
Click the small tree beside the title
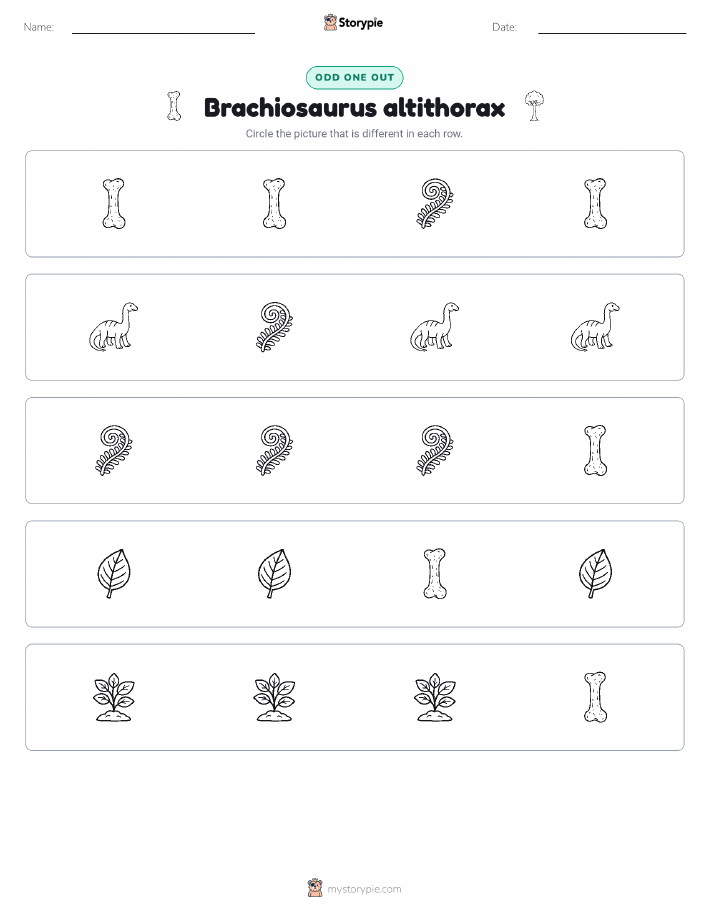click(x=534, y=106)
